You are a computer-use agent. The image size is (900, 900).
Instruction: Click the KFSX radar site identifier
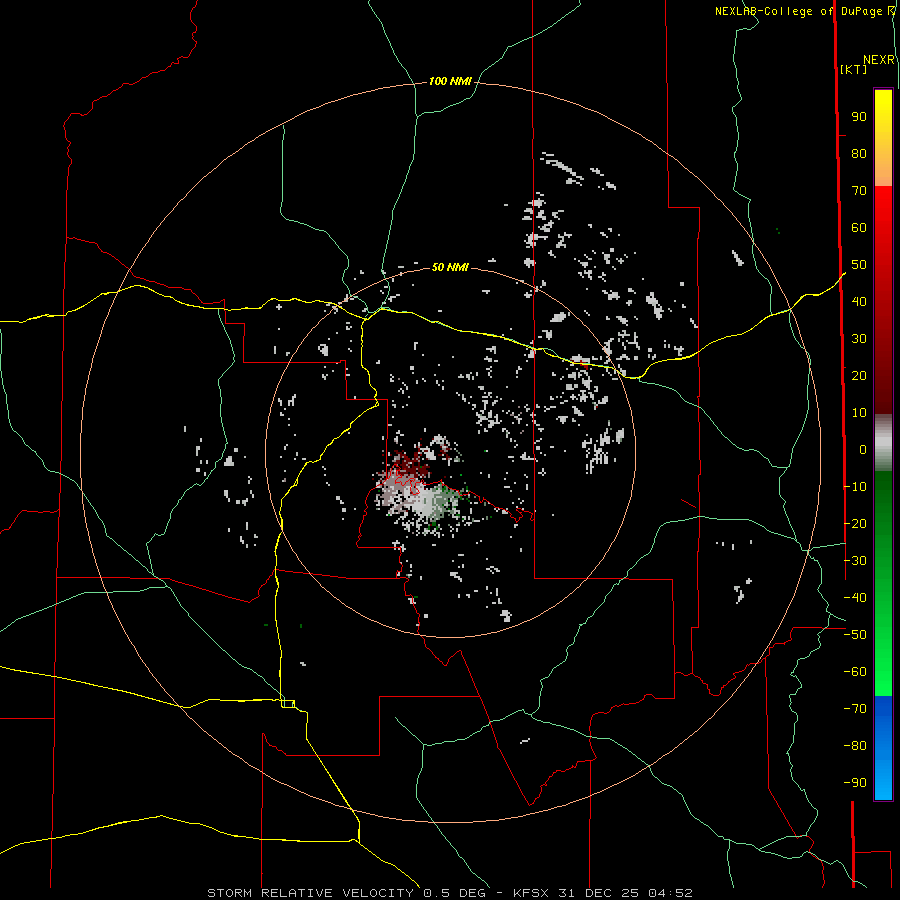(532, 893)
